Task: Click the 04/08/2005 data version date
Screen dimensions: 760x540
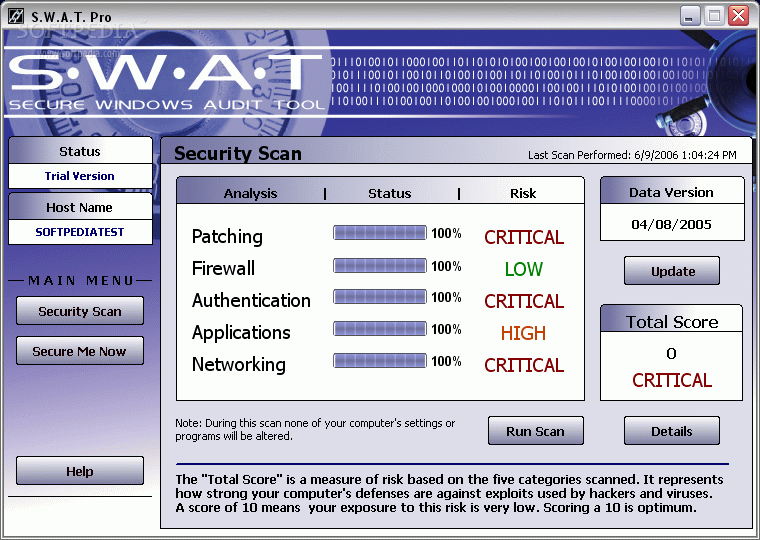Action: tap(671, 224)
